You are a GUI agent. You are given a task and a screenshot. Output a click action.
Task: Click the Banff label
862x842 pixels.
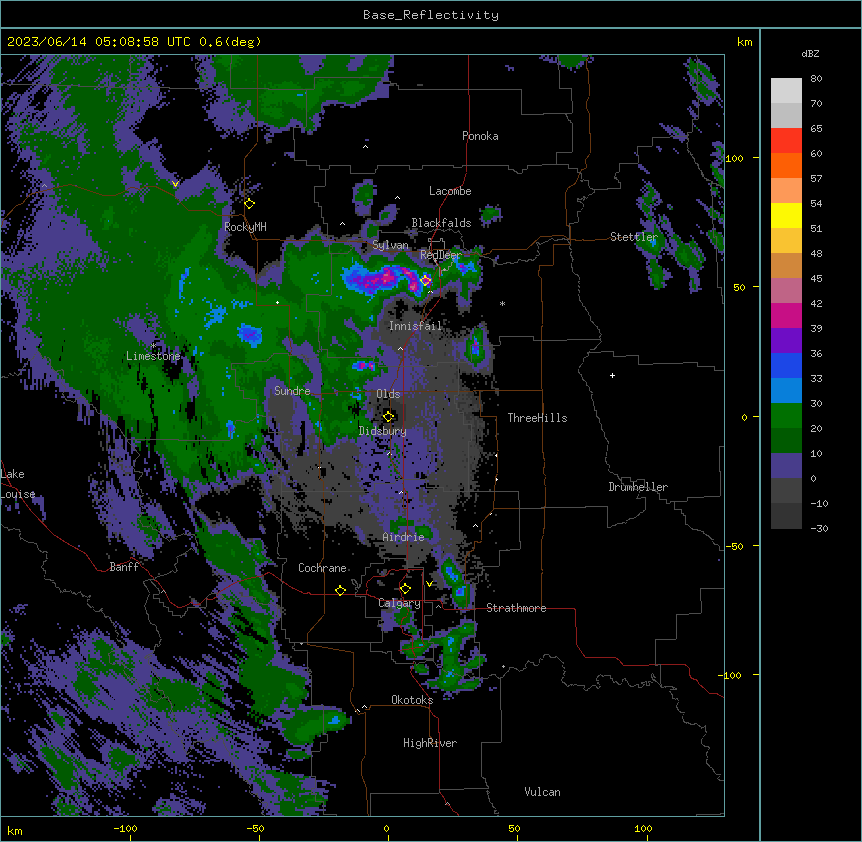click(x=124, y=567)
